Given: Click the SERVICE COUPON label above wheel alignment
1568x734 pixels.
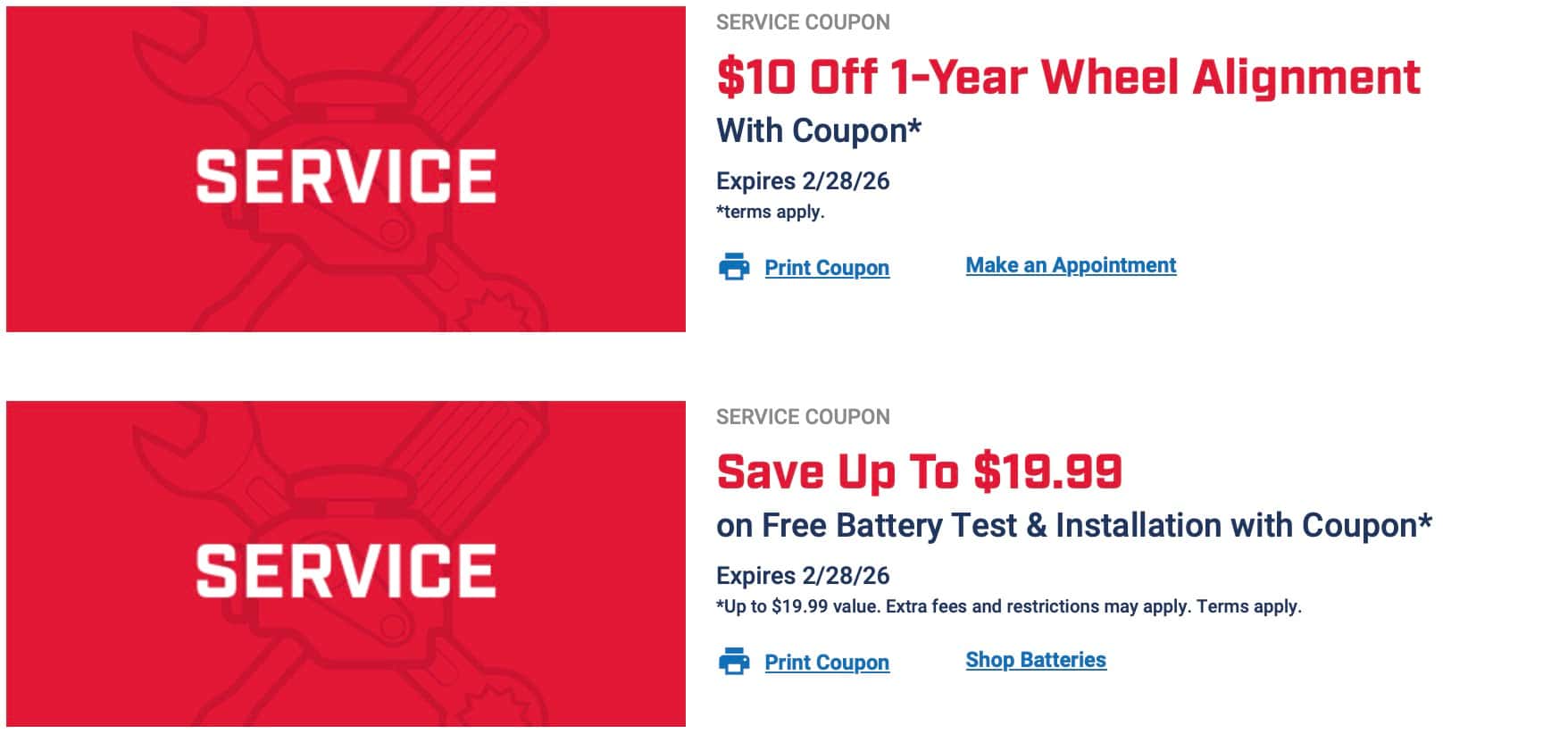Looking at the screenshot, I should tap(803, 22).
